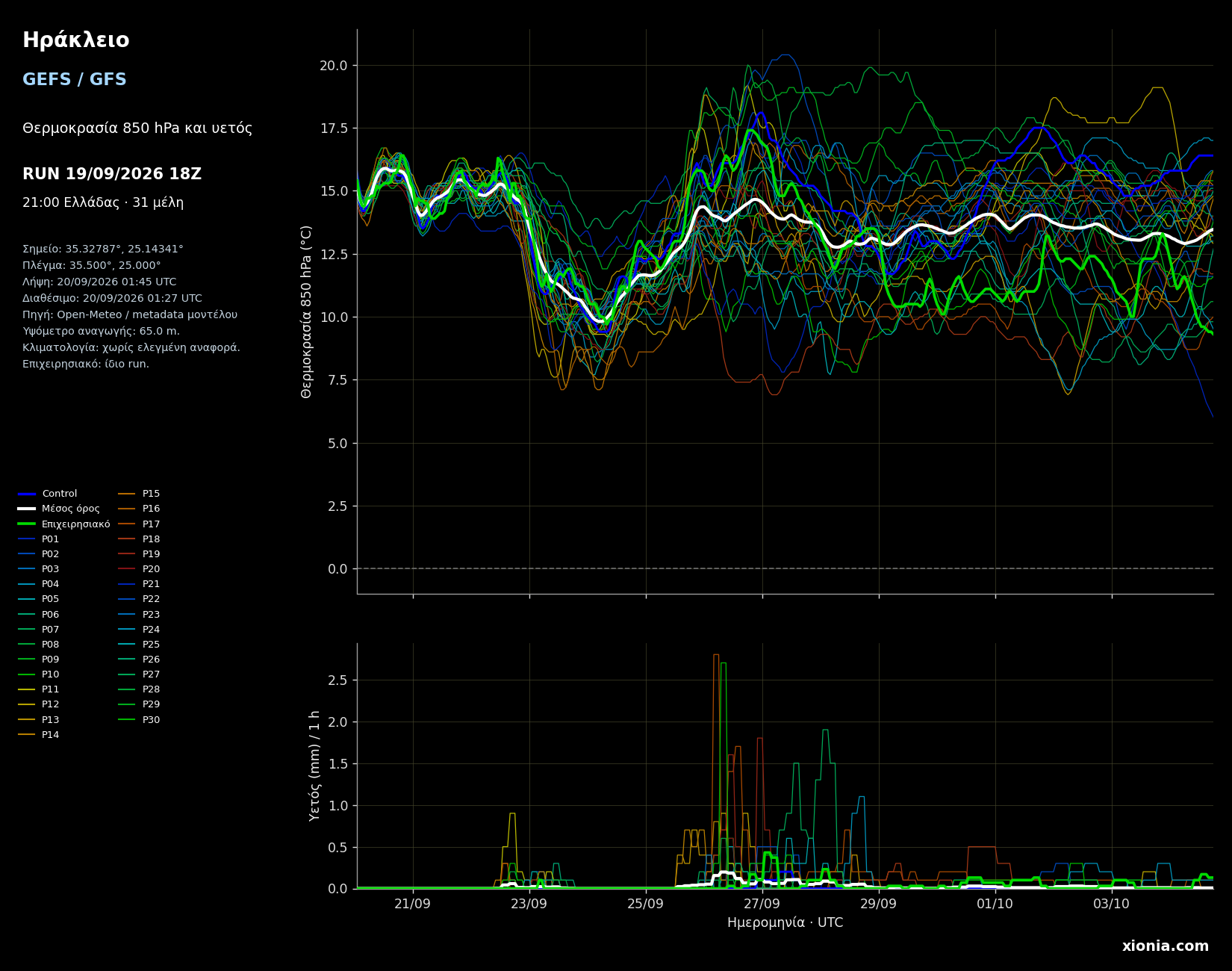Select the P30 legend entry
Screen dimensions: 1232x971
[x=139, y=720]
